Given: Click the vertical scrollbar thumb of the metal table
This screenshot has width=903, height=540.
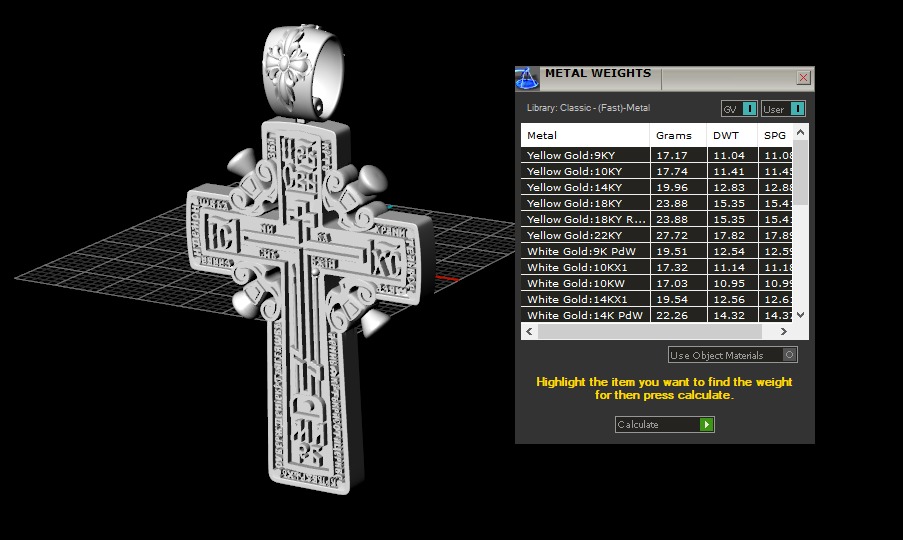Looking at the screenshot, I should click(800, 173).
